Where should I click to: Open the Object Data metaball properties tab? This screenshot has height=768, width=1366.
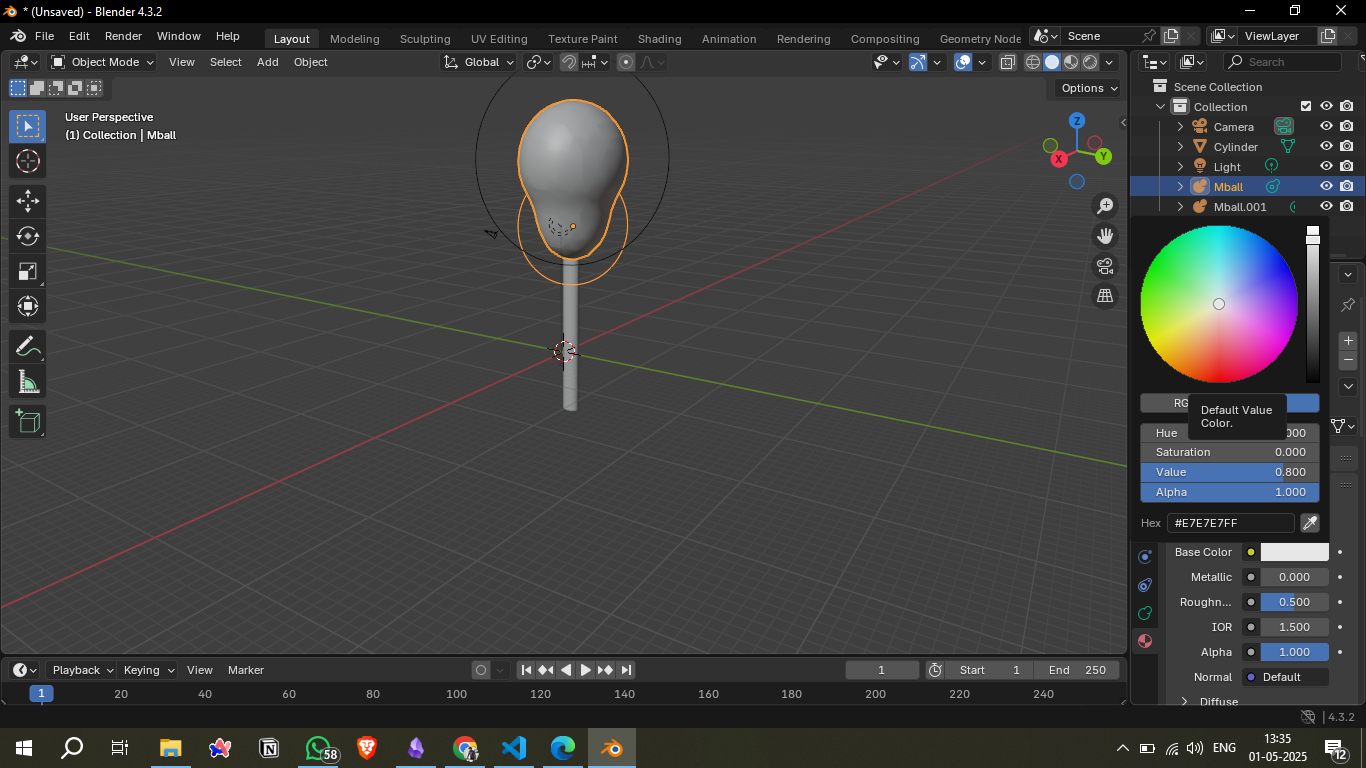pyautogui.click(x=1145, y=613)
